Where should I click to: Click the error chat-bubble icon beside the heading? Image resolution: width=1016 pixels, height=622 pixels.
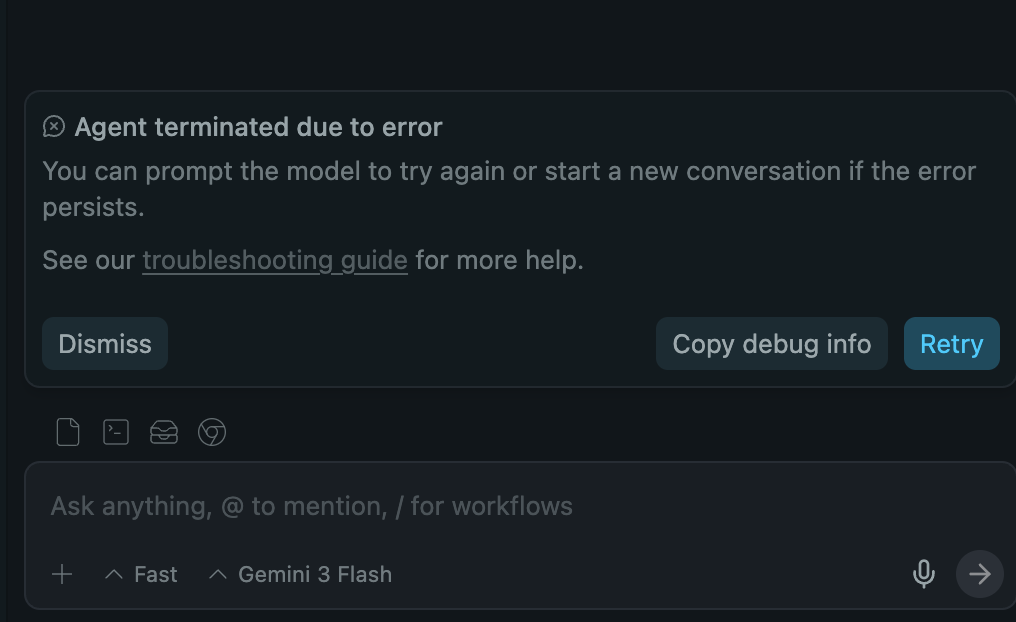point(54,127)
